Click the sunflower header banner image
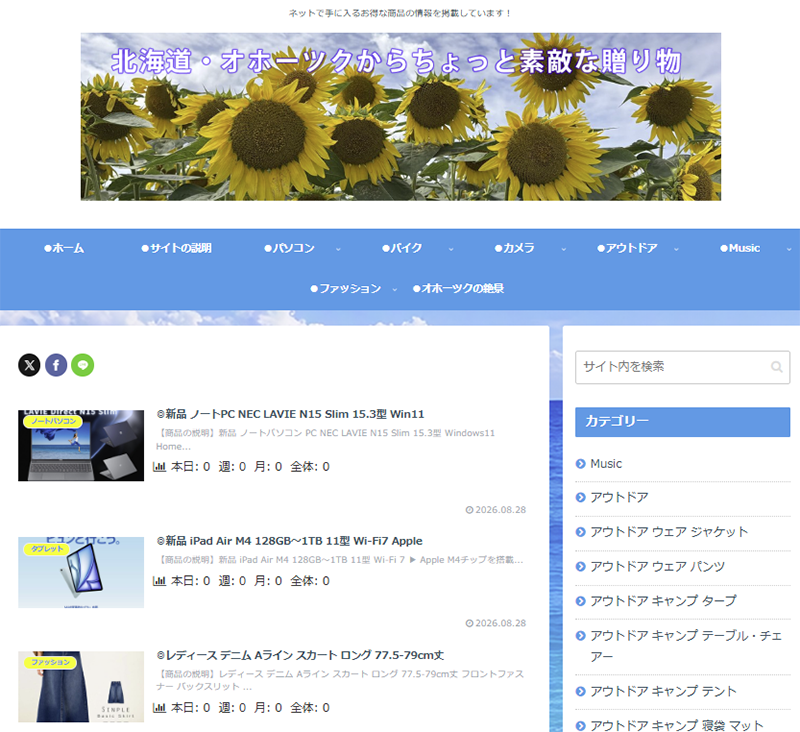 click(401, 117)
